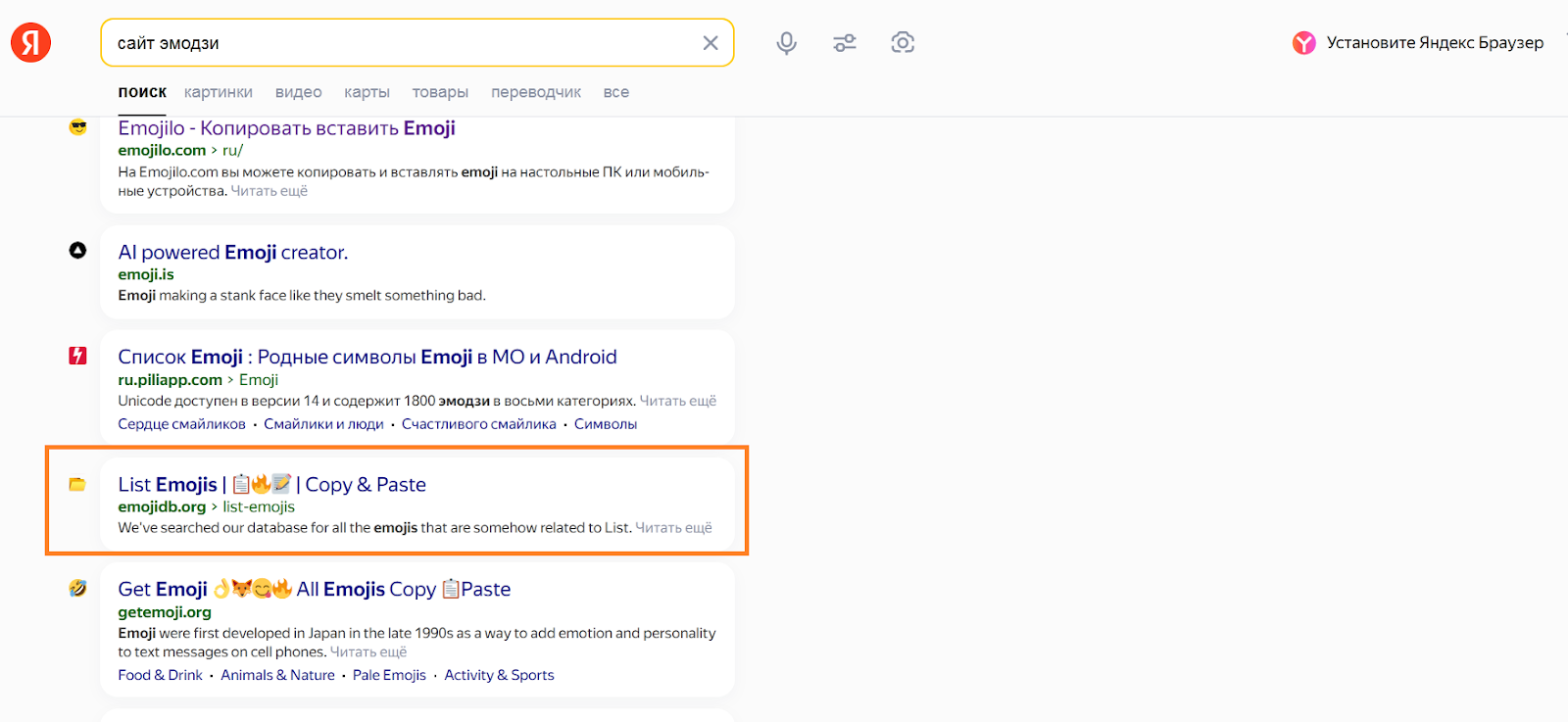Image resolution: width=1568 pixels, height=722 pixels.
Task: Open the Food & Drink sitelink
Action: tap(160, 675)
